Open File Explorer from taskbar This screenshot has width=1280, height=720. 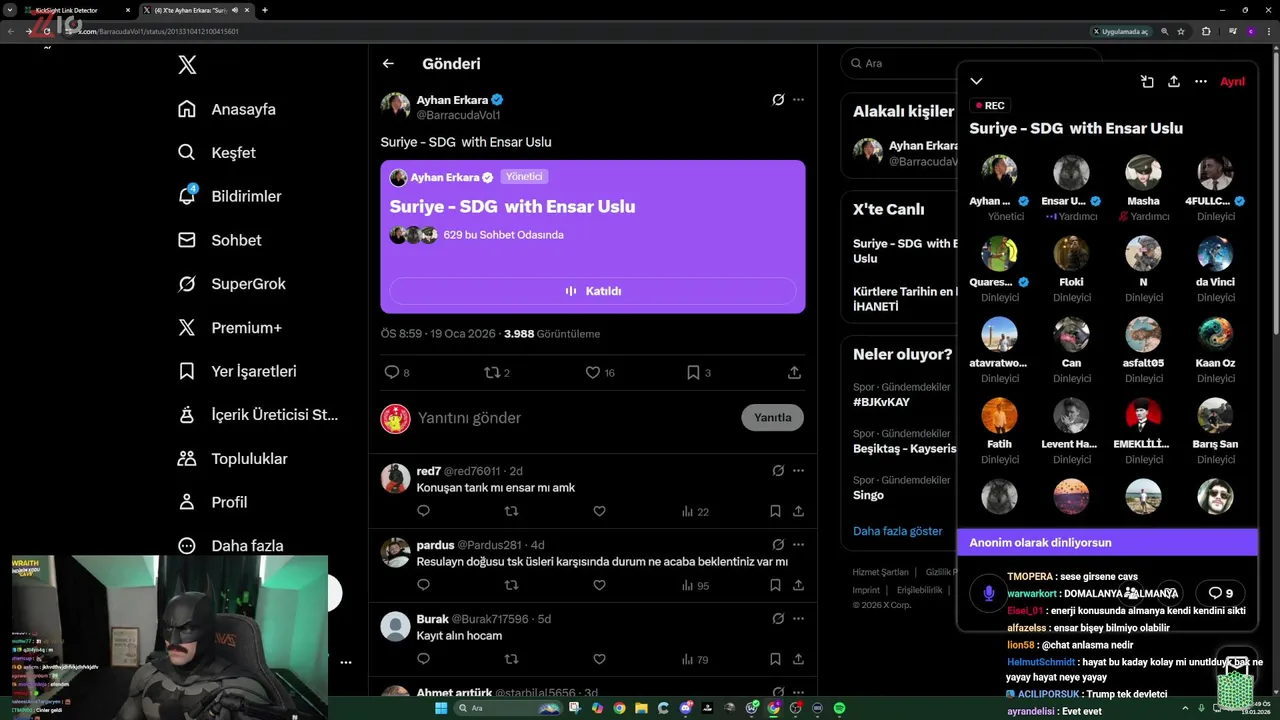coord(641,708)
